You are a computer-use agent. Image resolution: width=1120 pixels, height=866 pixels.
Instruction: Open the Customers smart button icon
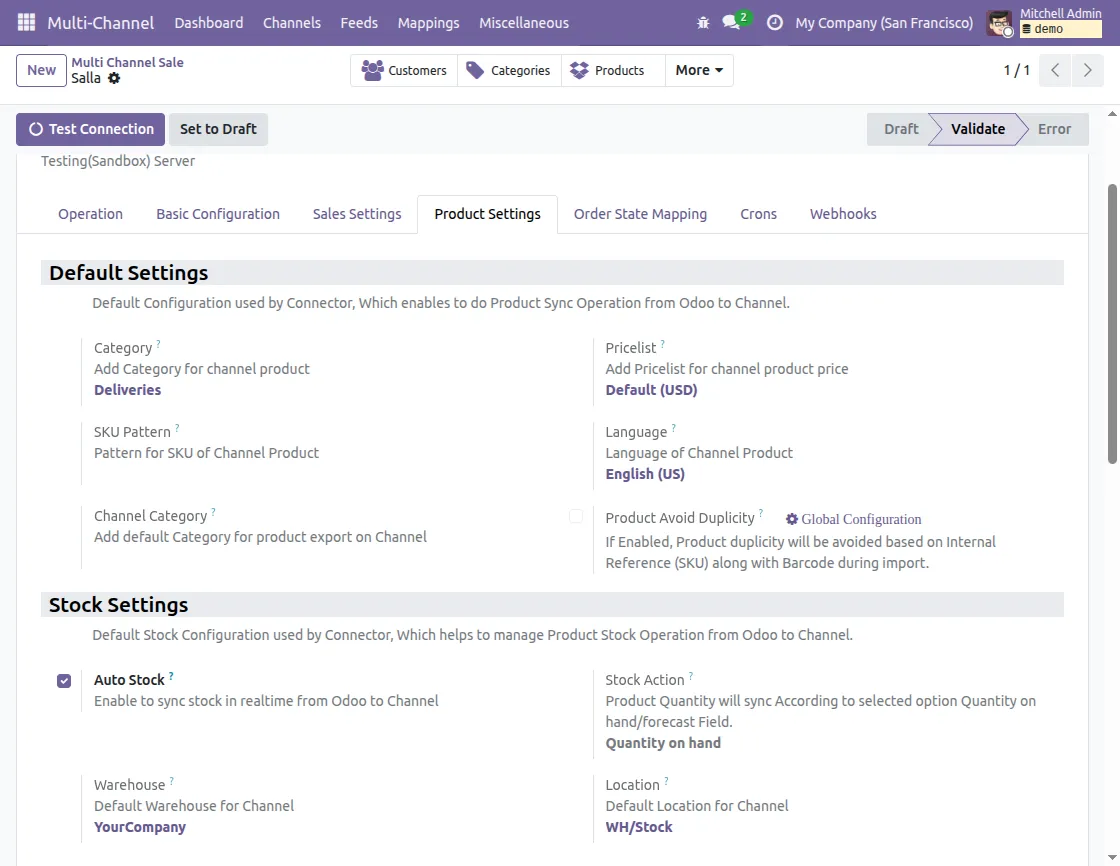point(375,70)
